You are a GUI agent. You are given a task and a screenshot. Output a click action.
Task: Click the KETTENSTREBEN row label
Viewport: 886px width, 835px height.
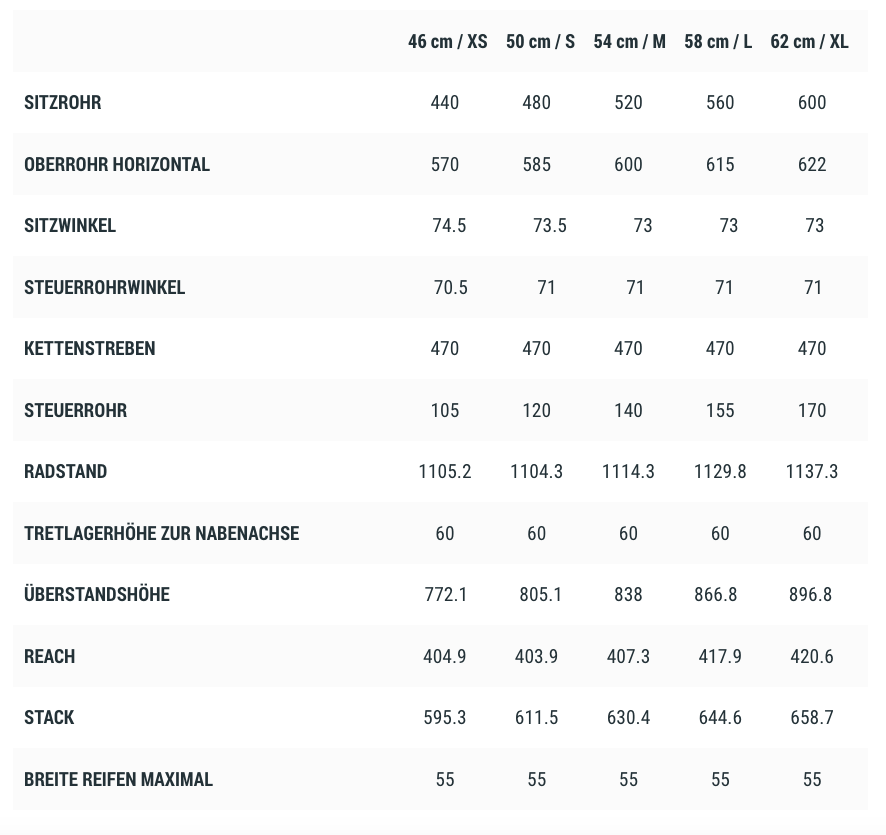pyautogui.click(x=90, y=349)
